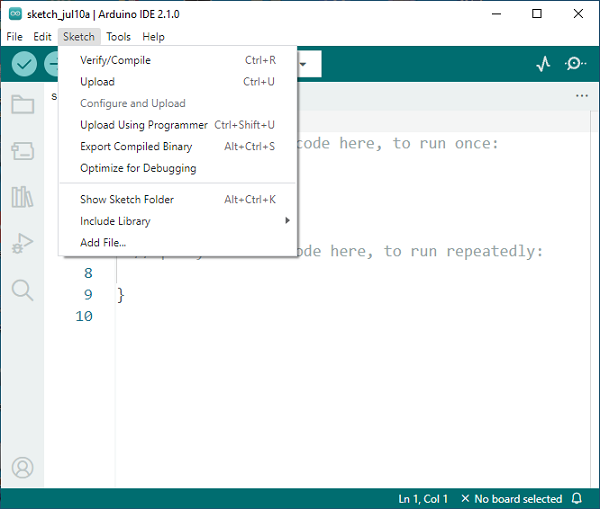
Task: Click the closing brace on line 9
Action: pyautogui.click(x=121, y=295)
